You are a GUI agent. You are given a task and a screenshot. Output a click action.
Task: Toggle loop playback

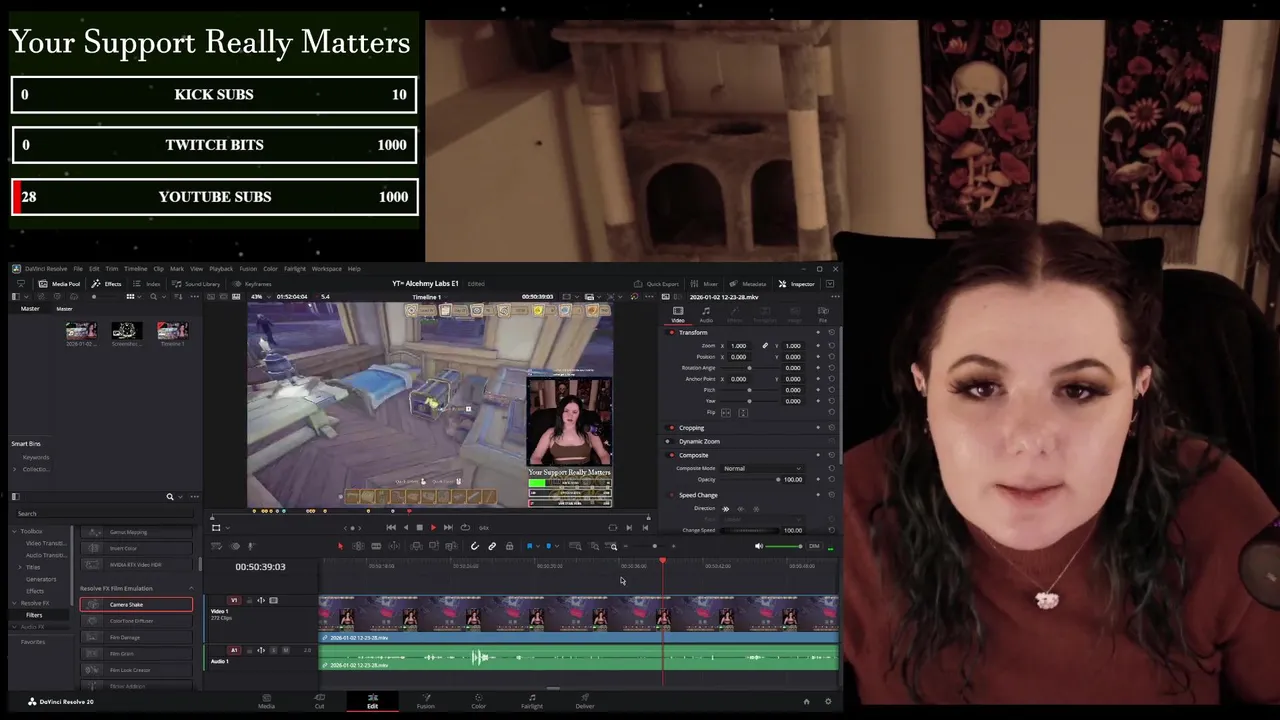(465, 527)
